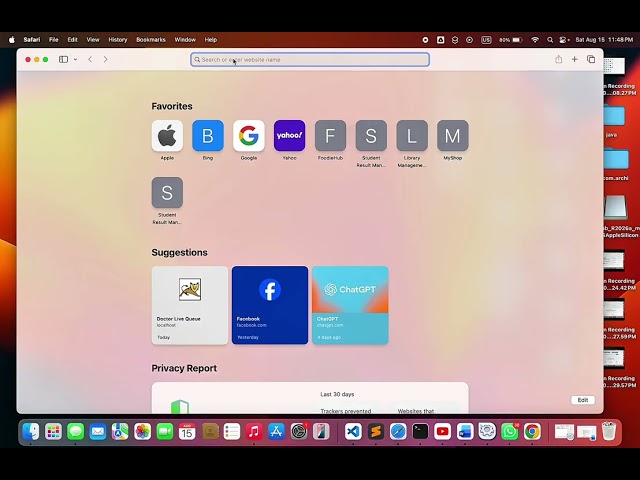The width and height of the screenshot is (640, 480).
Task: Open Calendar from the Dock
Action: (187, 431)
